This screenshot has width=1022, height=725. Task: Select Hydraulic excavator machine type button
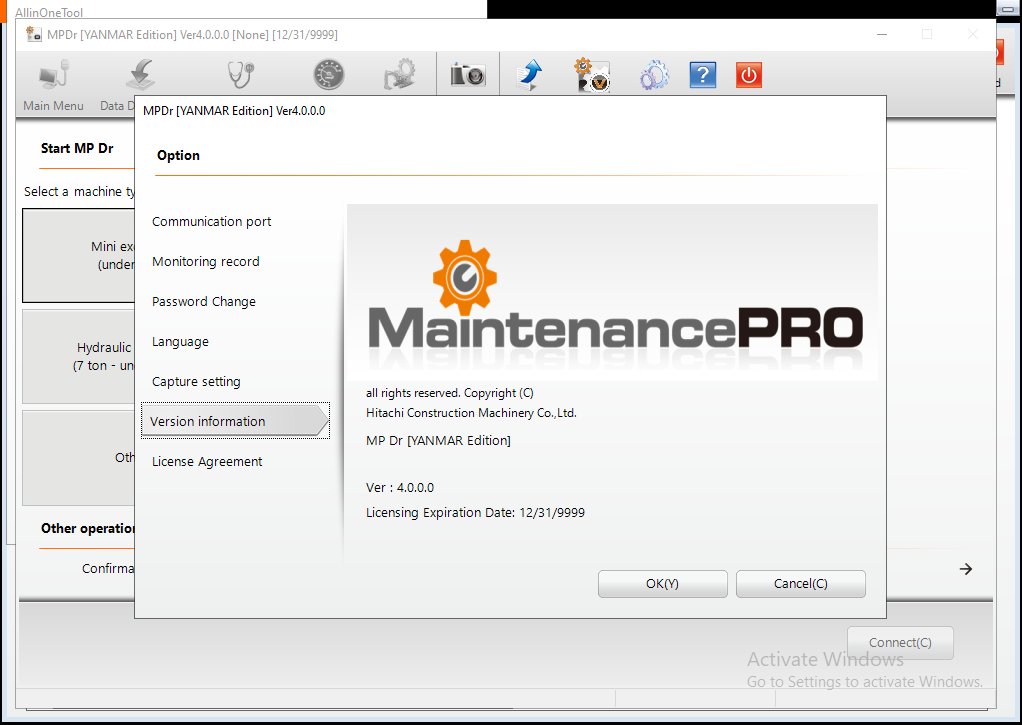tap(79, 357)
